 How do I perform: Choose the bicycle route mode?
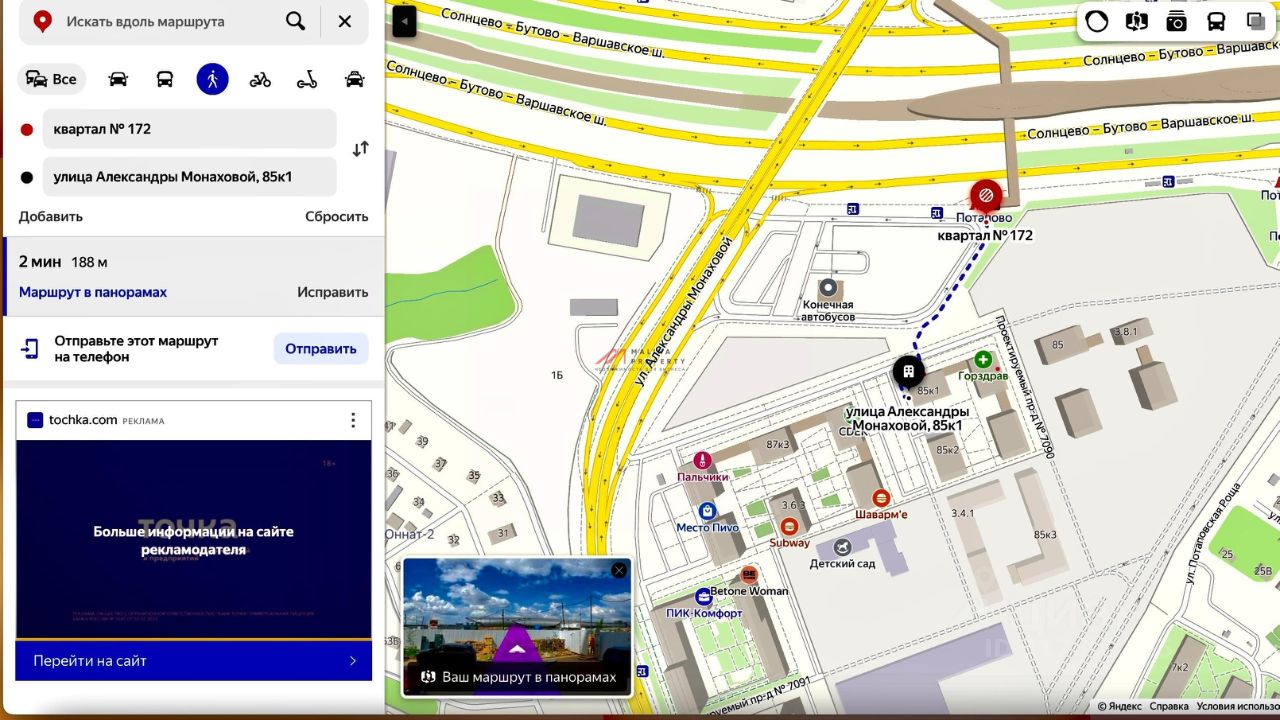click(260, 79)
